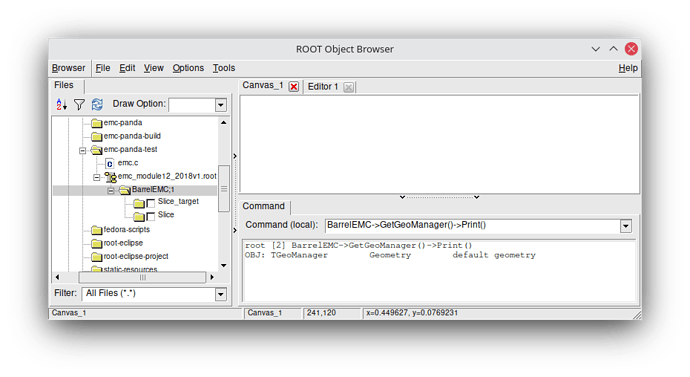Click the 241,120 status bar field
690x377 pixels.
tap(331, 313)
